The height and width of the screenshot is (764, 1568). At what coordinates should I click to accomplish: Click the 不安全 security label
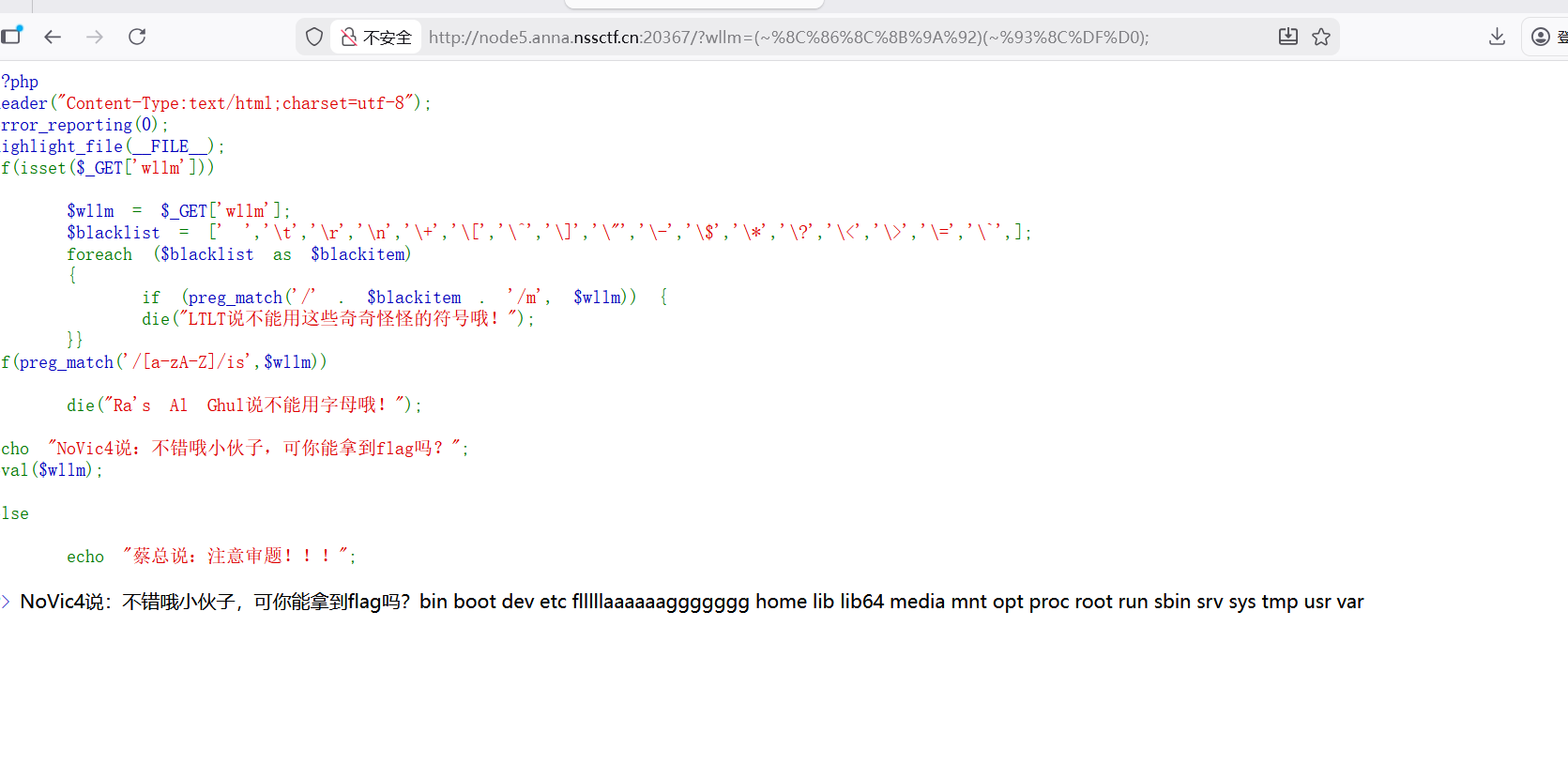(x=387, y=38)
